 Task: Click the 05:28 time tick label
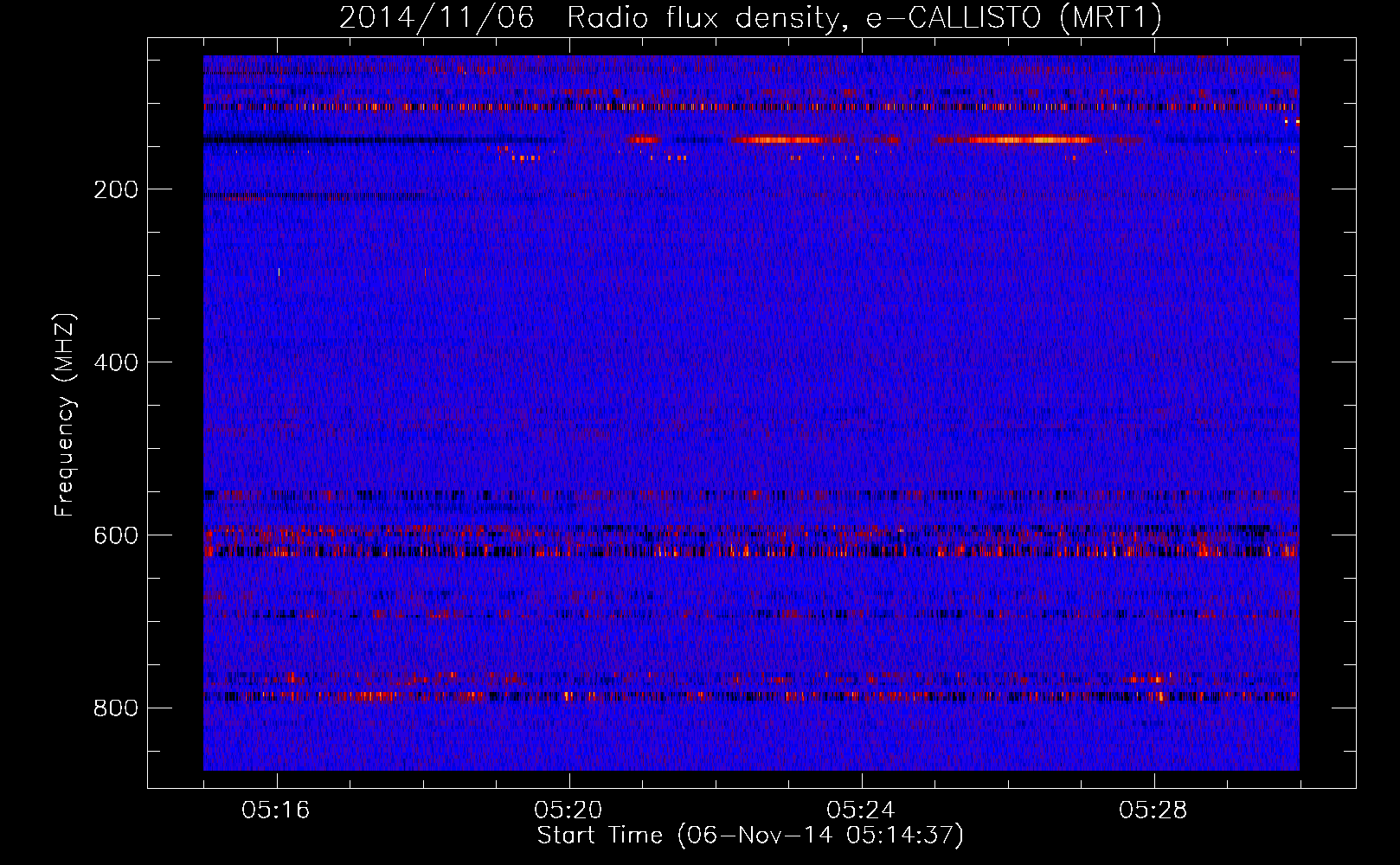pos(1153,811)
